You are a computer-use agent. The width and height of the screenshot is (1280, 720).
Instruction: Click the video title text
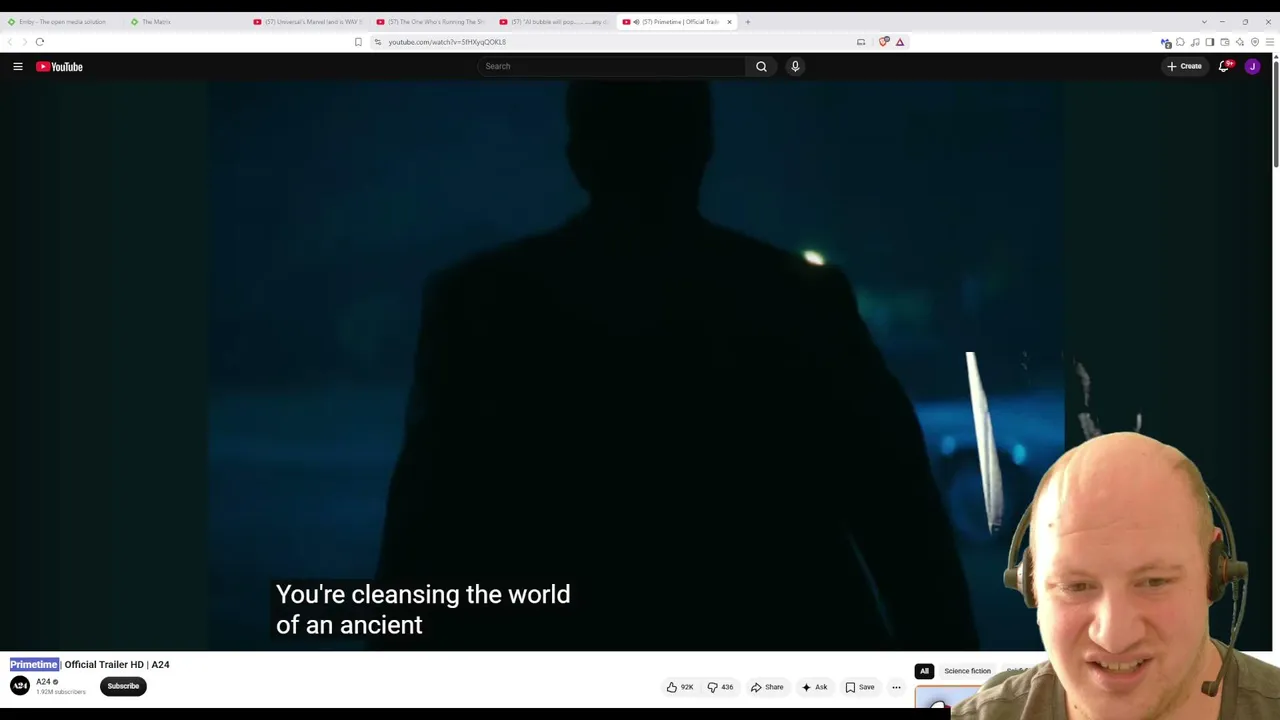[90, 664]
